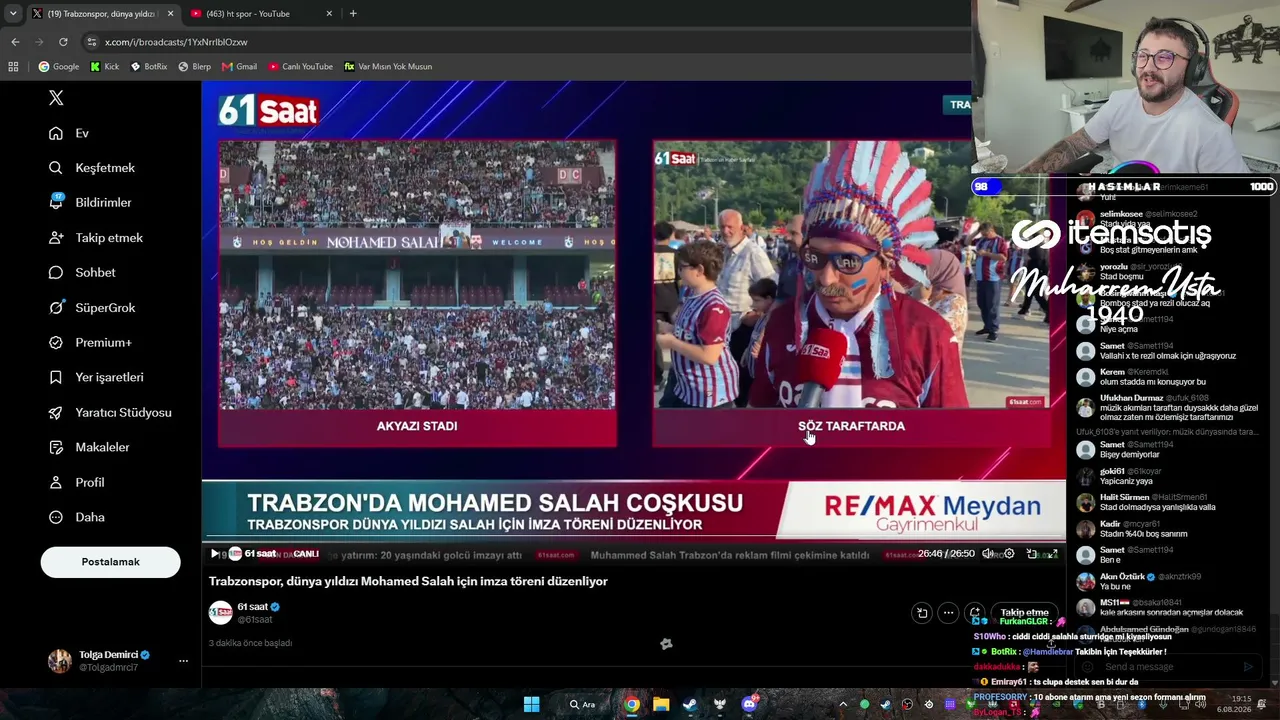Click the Tolga Demirci profile avatar
1280x720 pixels.
pyautogui.click(x=60, y=661)
